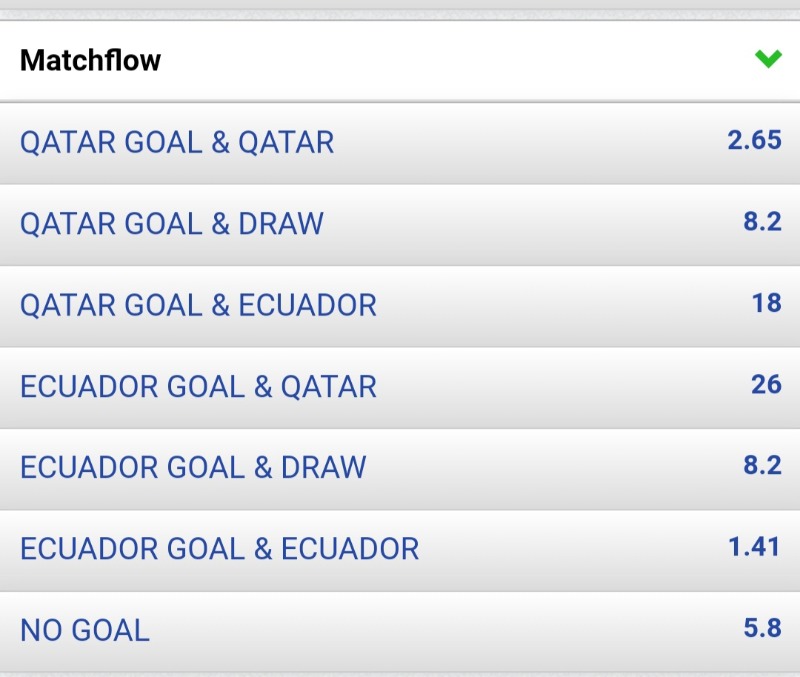Select the QATAR GOAL & ECUADOR outcome
Image resolution: width=800 pixels, height=677 pixels.
[198, 305]
